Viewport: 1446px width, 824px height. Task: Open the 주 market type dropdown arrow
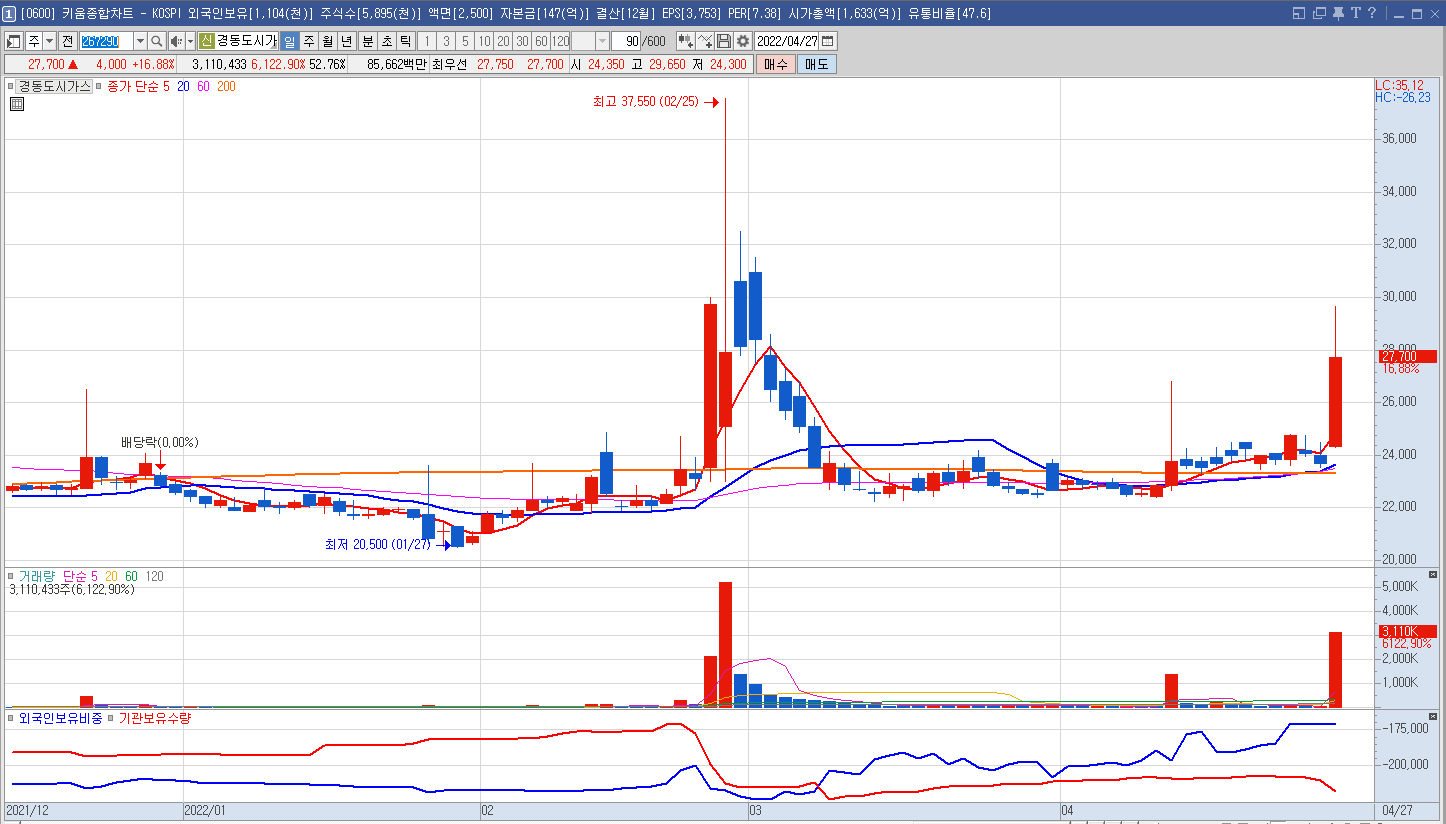pyautogui.click(x=49, y=41)
